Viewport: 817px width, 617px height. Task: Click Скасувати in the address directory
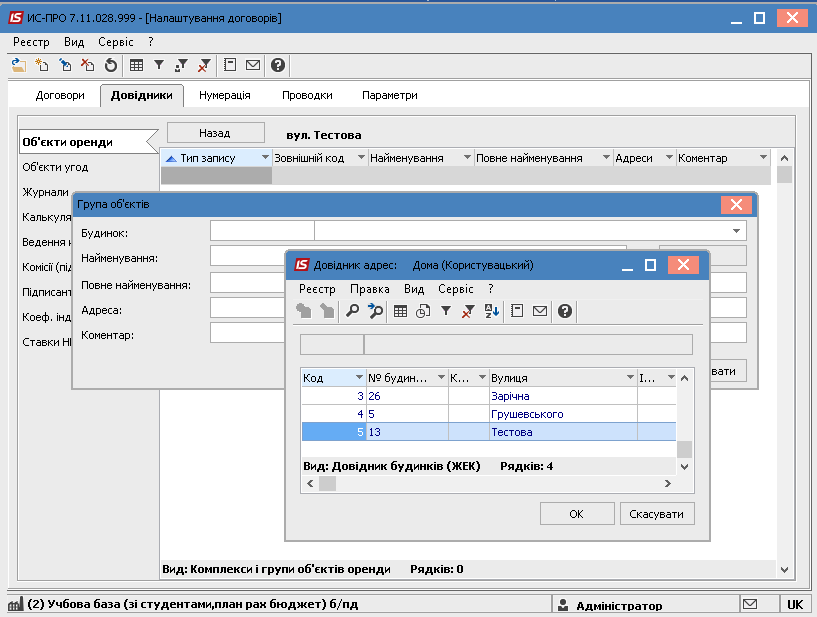[x=657, y=514]
